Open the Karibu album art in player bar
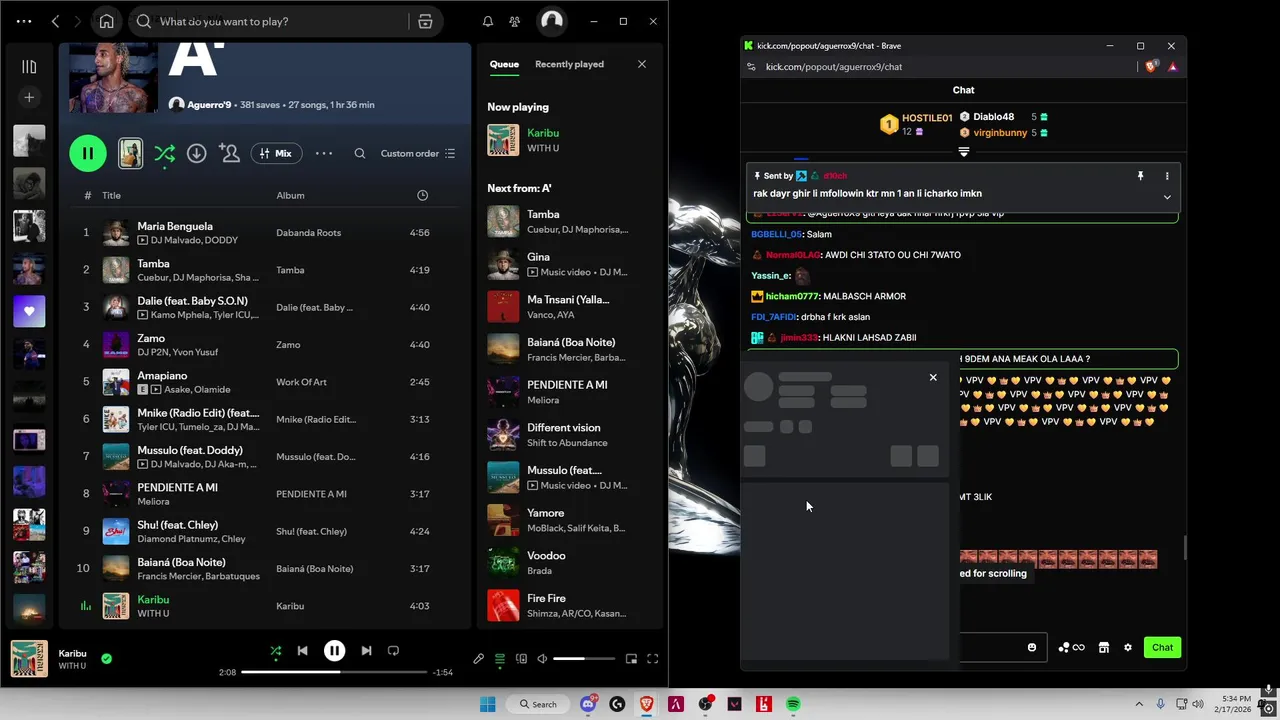 click(29, 659)
